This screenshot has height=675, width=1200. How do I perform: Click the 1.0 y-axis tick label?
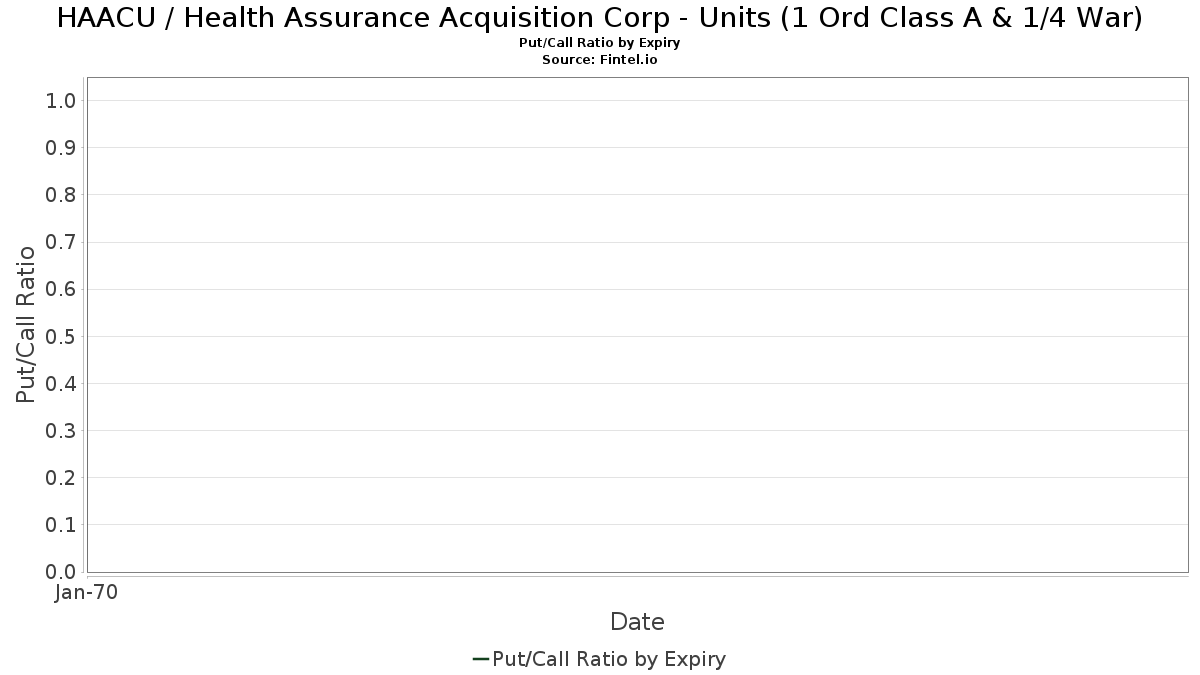[x=61, y=101]
